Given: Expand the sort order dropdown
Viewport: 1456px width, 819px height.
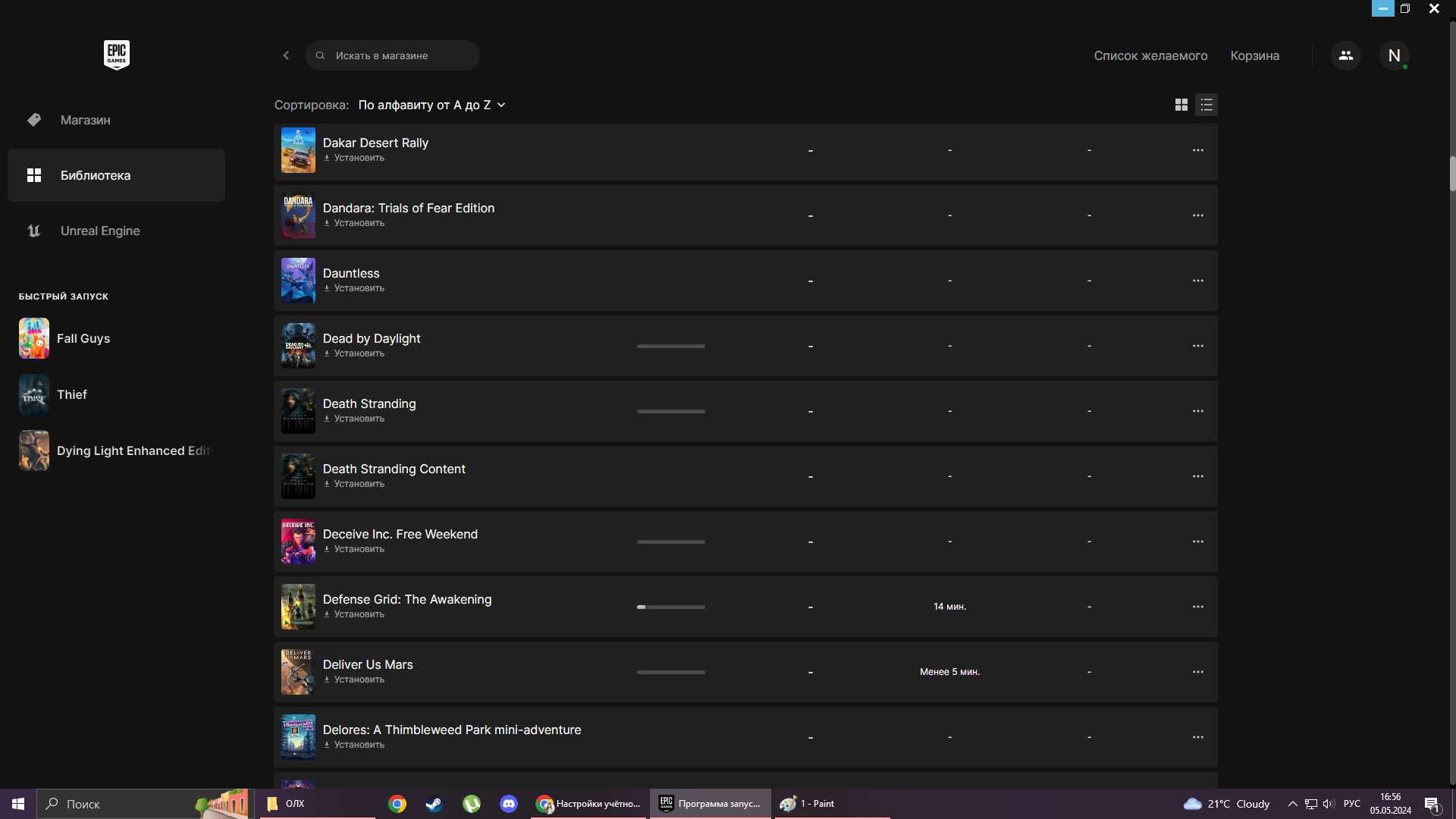Looking at the screenshot, I should pyautogui.click(x=431, y=105).
